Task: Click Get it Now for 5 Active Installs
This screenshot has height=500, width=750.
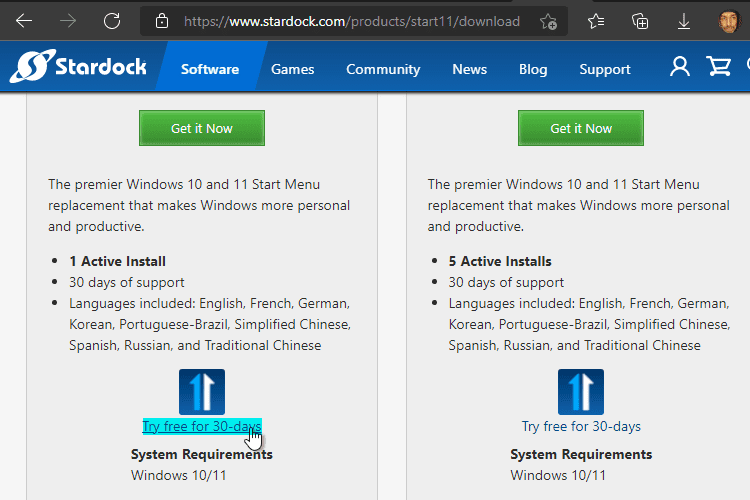Action: click(581, 128)
